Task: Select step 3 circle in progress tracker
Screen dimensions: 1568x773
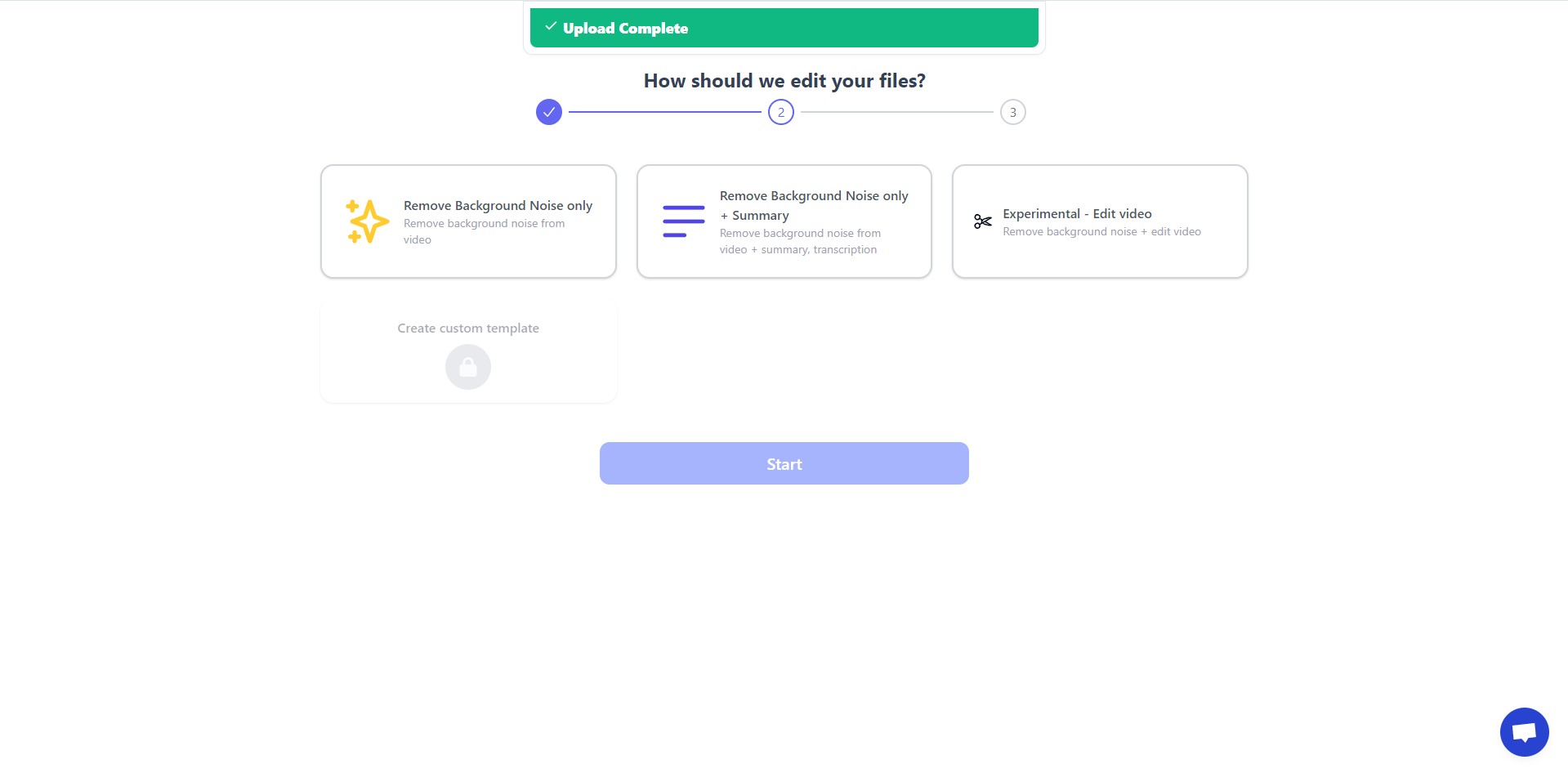Action: pos(1013,112)
